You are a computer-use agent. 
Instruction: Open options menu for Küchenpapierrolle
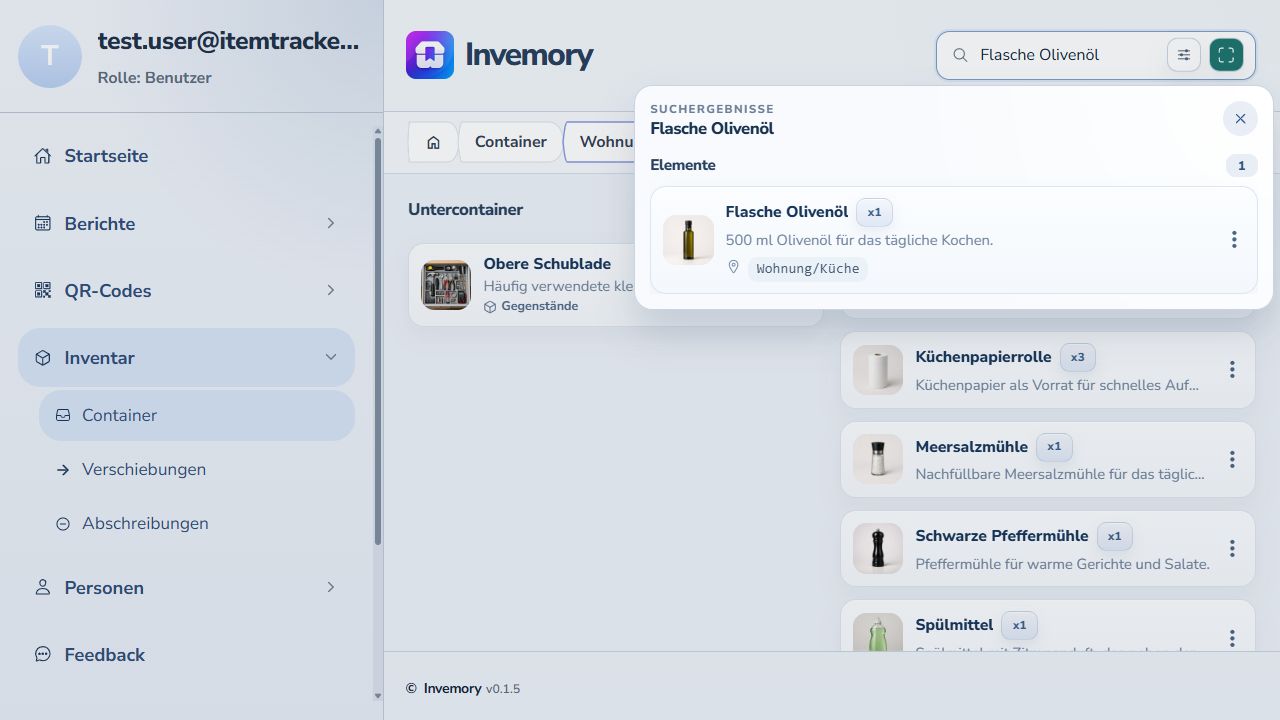click(1232, 370)
